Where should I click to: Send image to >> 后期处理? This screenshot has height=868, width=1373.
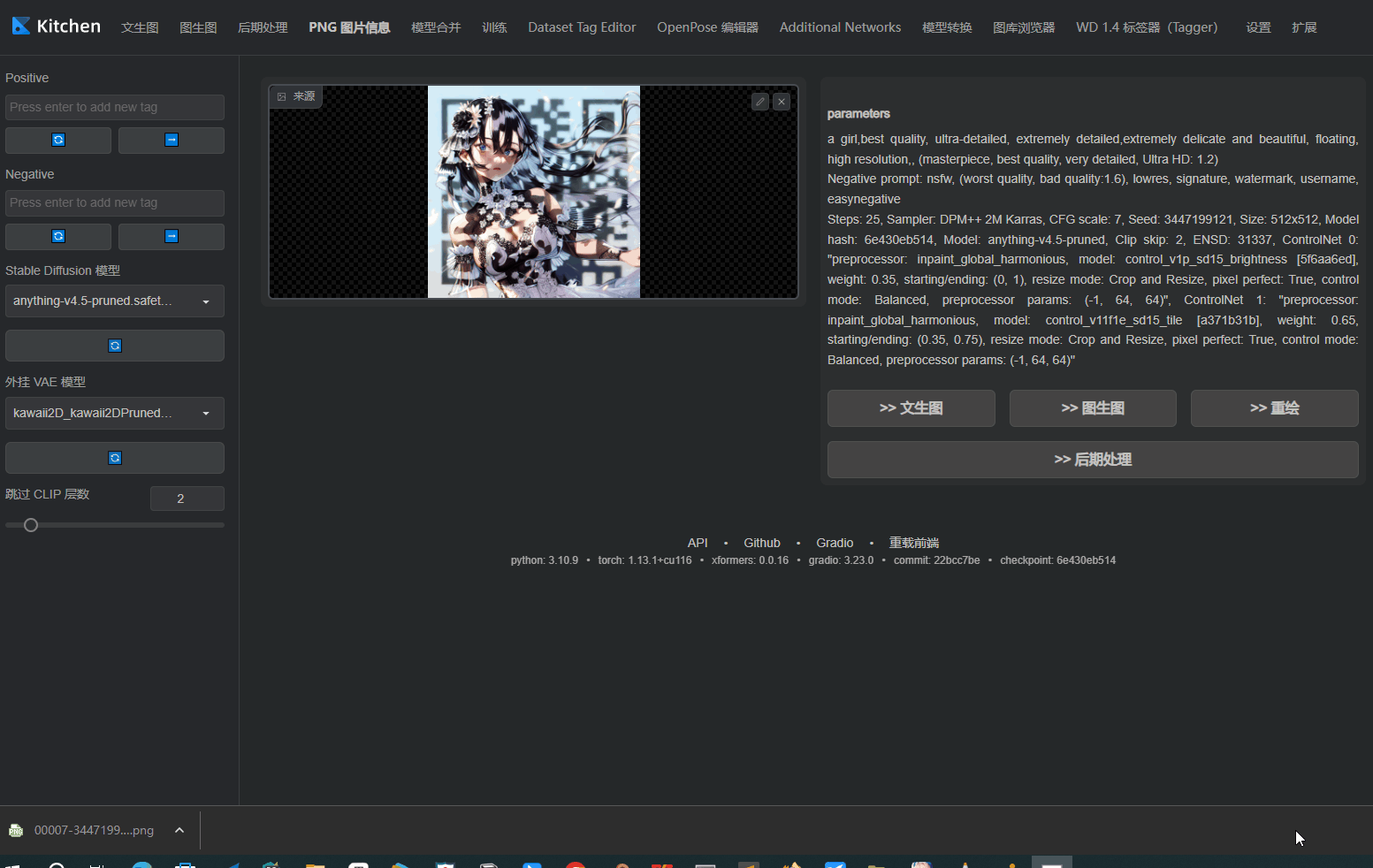click(x=1093, y=460)
